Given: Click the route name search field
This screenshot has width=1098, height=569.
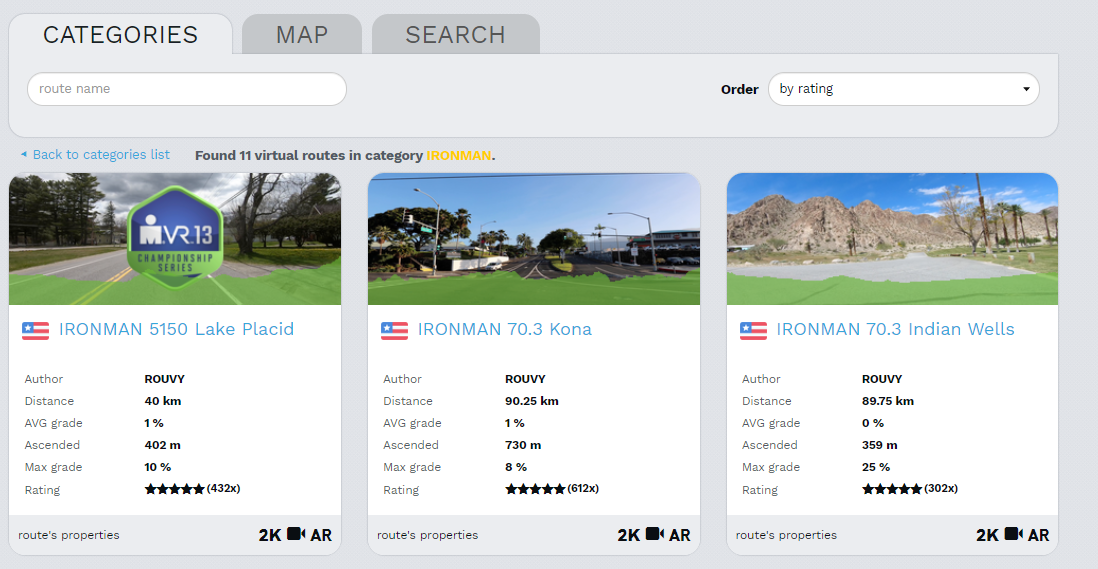Looking at the screenshot, I should click(x=187, y=89).
